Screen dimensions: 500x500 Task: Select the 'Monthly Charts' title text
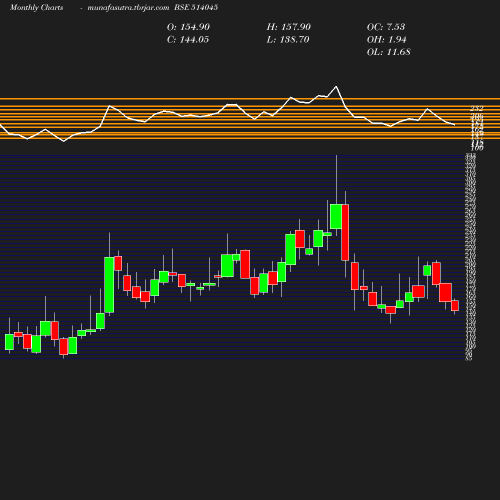pos(36,7)
